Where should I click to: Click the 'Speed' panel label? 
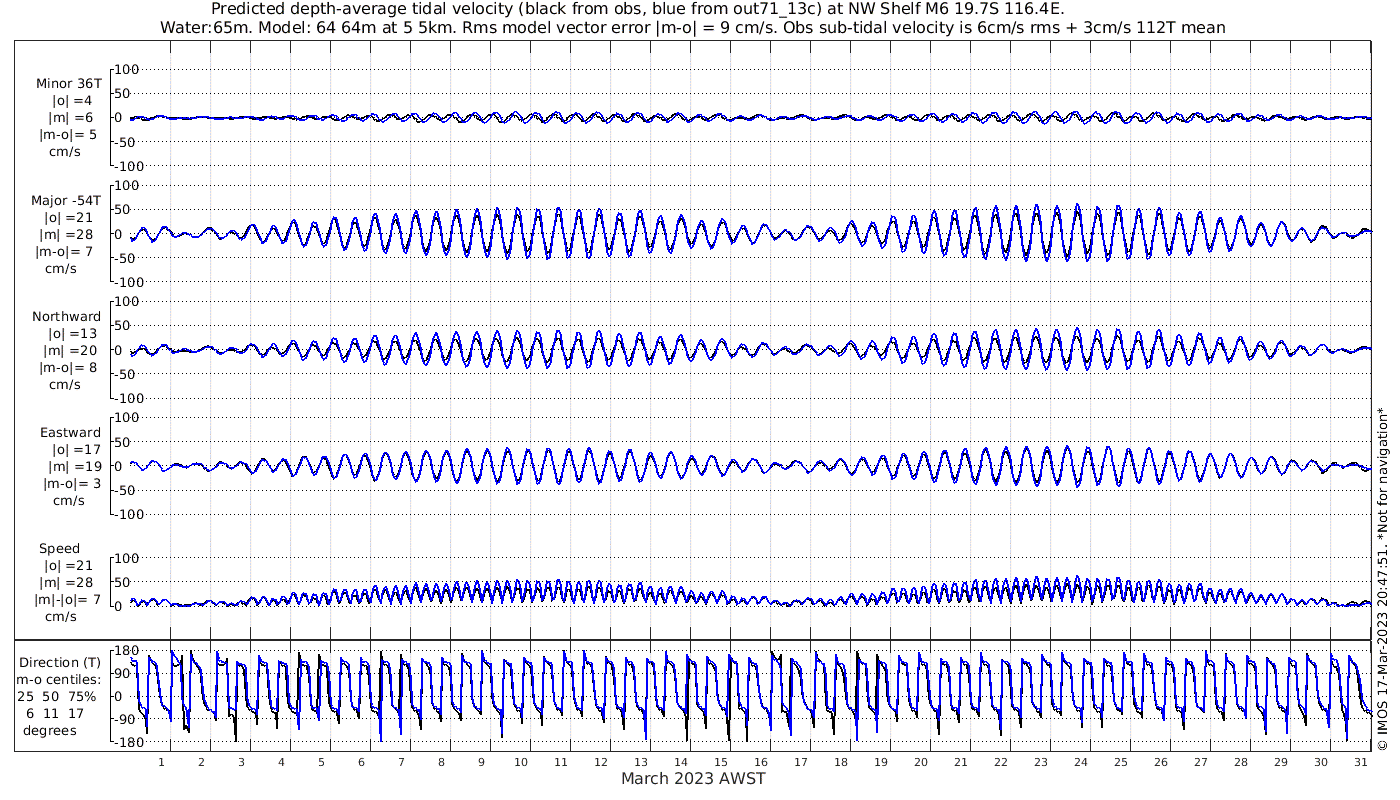60,549
